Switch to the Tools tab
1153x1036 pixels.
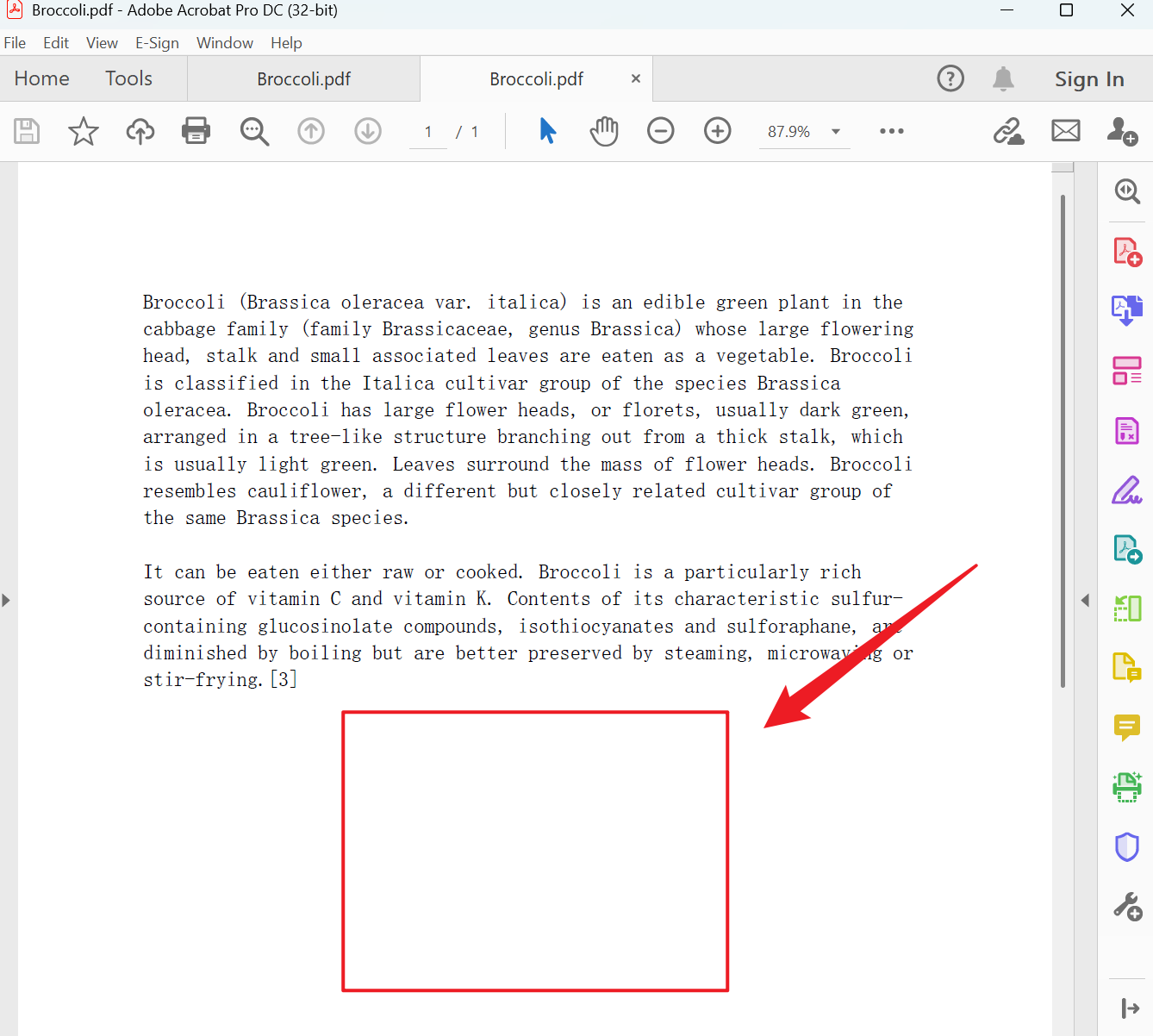[x=128, y=78]
